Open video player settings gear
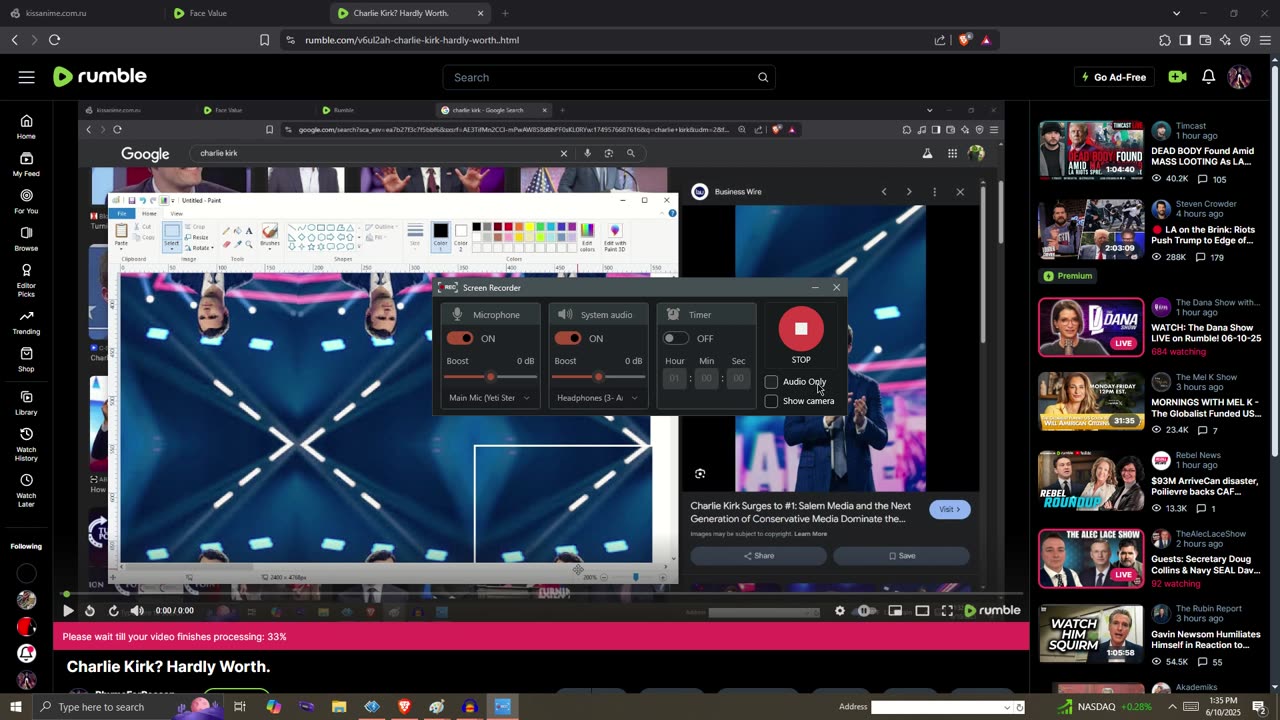1280x720 pixels. pos(840,611)
